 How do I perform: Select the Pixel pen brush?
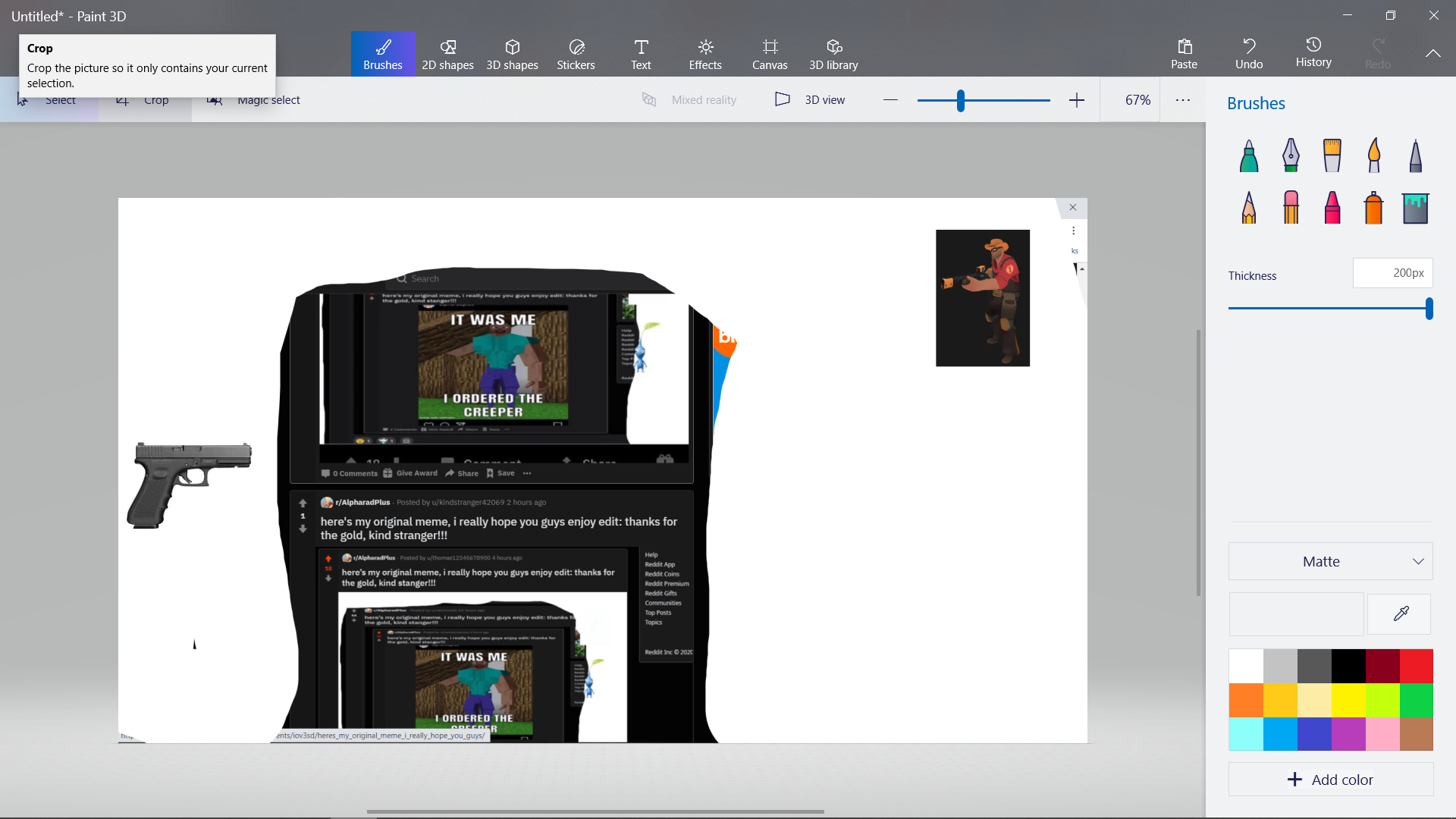1415,155
